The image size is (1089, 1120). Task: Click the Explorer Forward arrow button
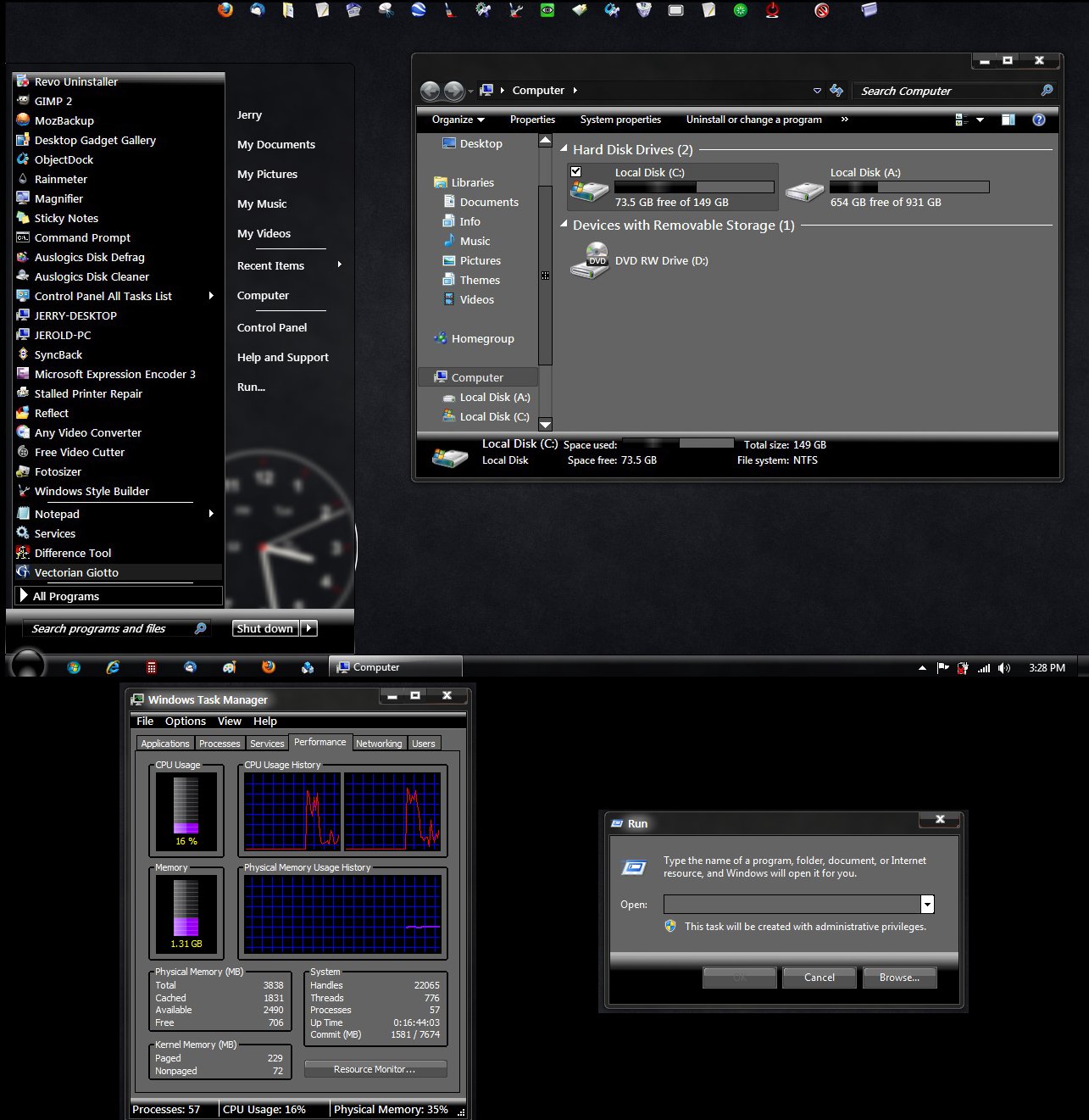[454, 91]
